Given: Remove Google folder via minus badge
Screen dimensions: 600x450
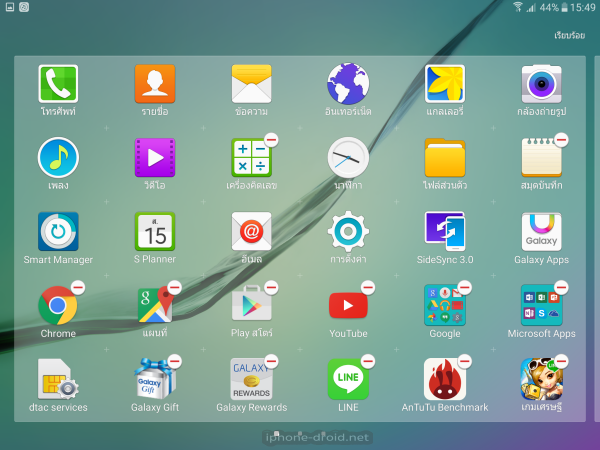Looking at the screenshot, I should coord(465,287).
